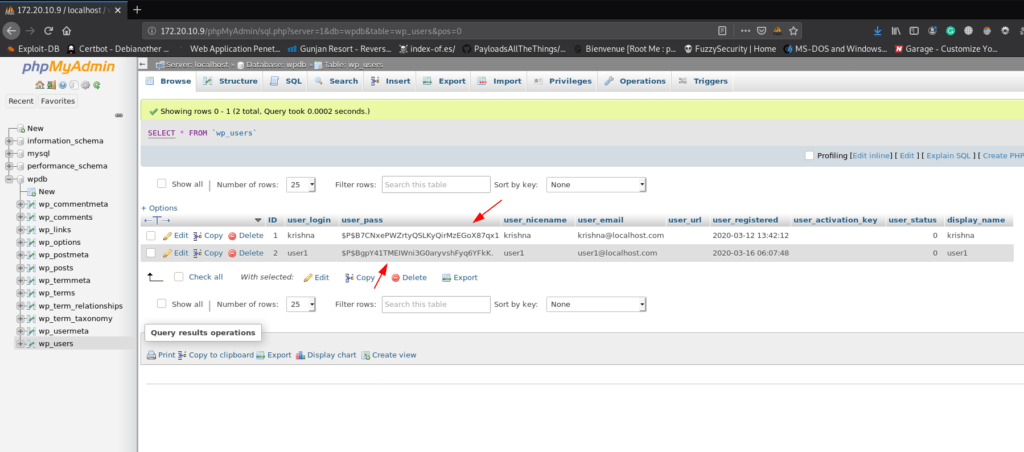The height and width of the screenshot is (452, 1024).
Task: Click pencil Edit icon for krishna row
Action: [167, 235]
